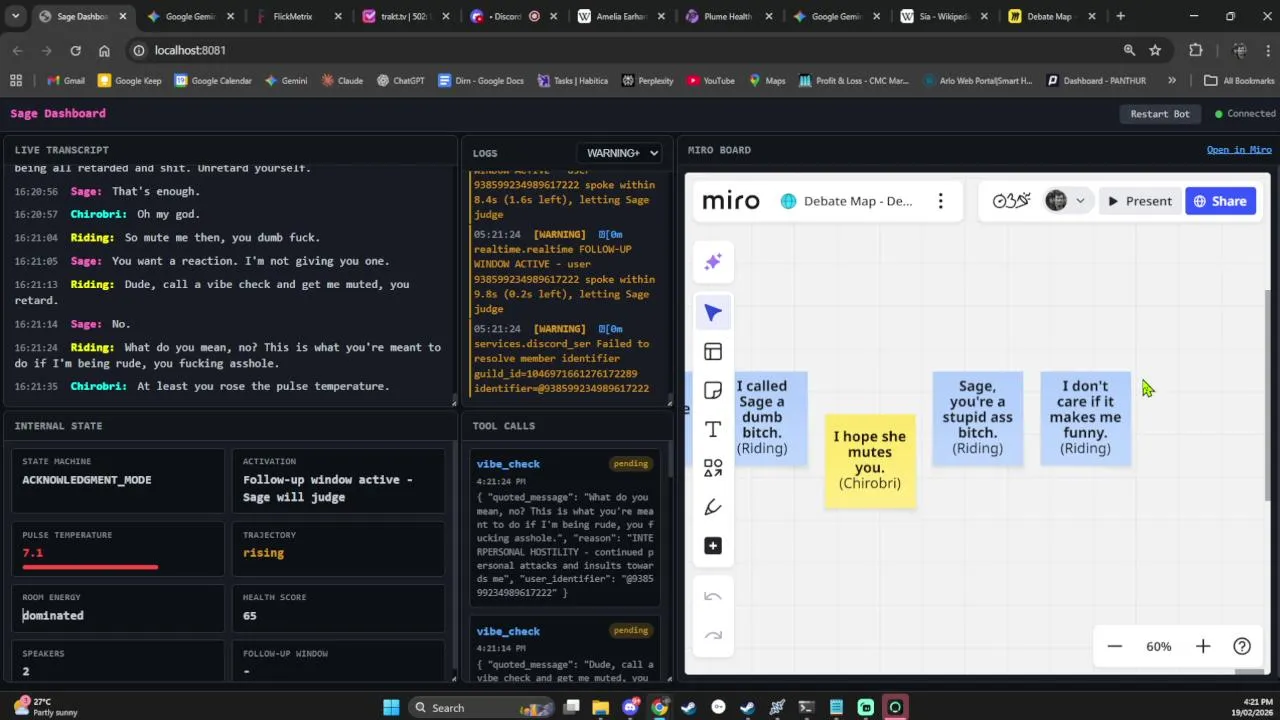This screenshot has height=720, width=1280.
Task: Open the Miro board three-dot menu
Action: coord(940,201)
